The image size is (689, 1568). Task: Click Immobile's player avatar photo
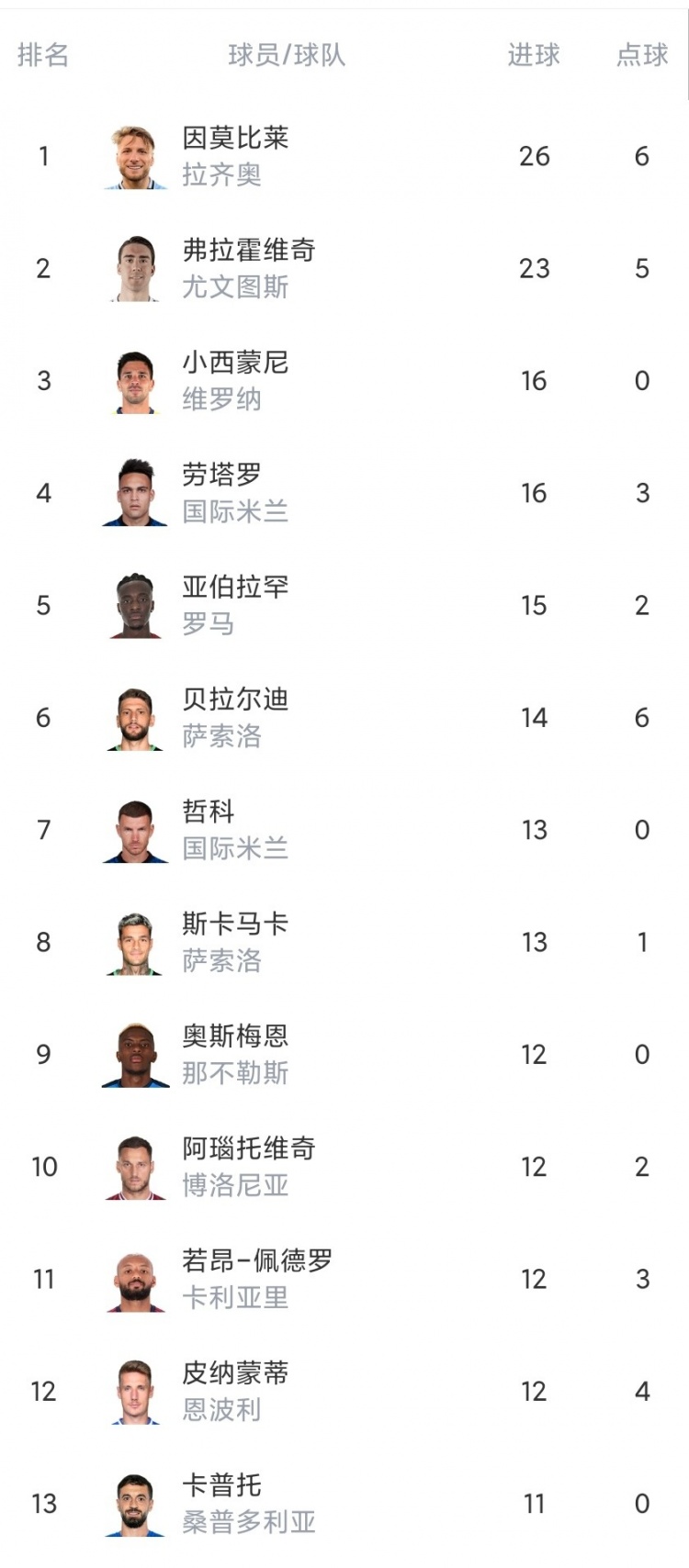[135, 157]
